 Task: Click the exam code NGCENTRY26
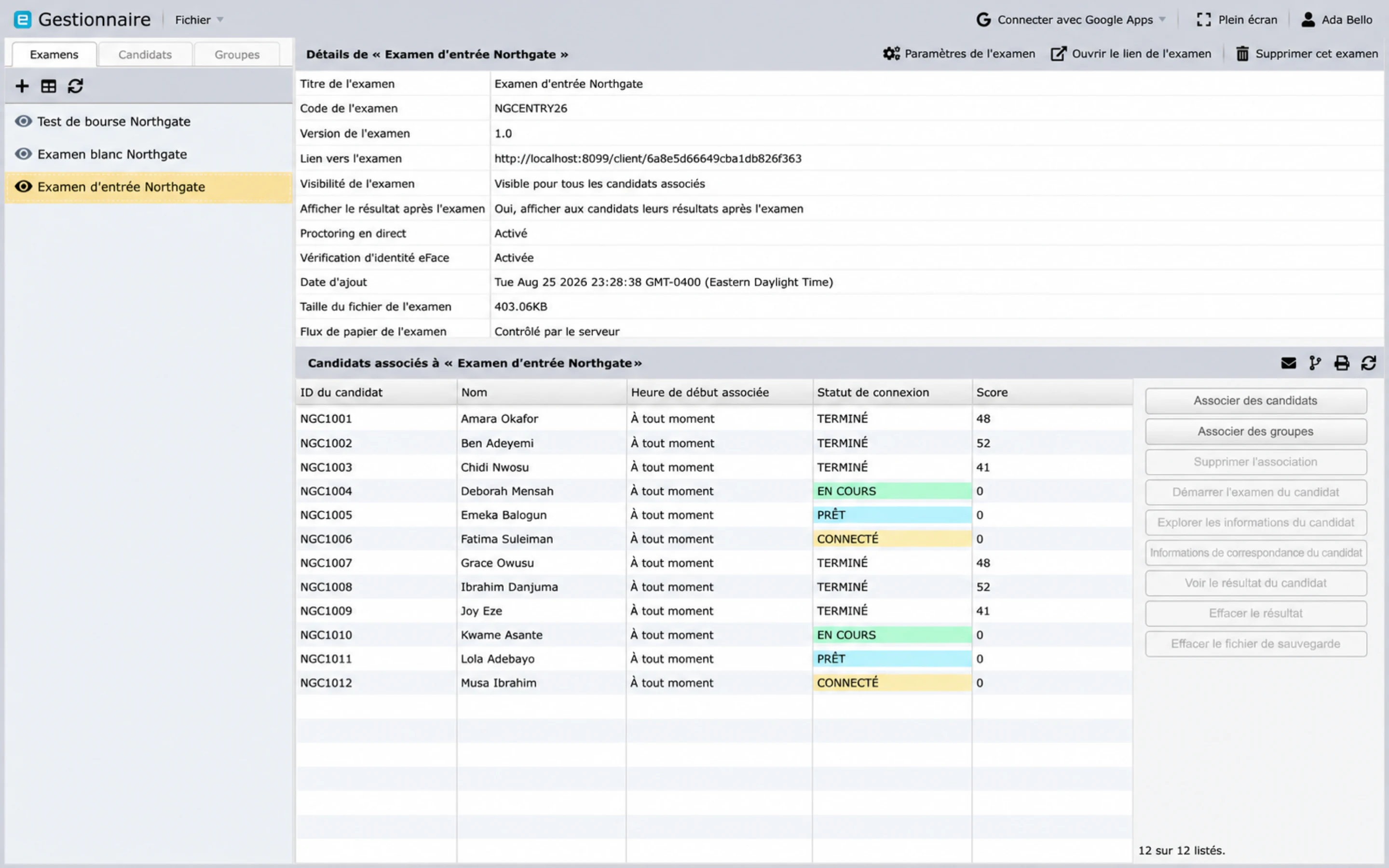point(531,108)
